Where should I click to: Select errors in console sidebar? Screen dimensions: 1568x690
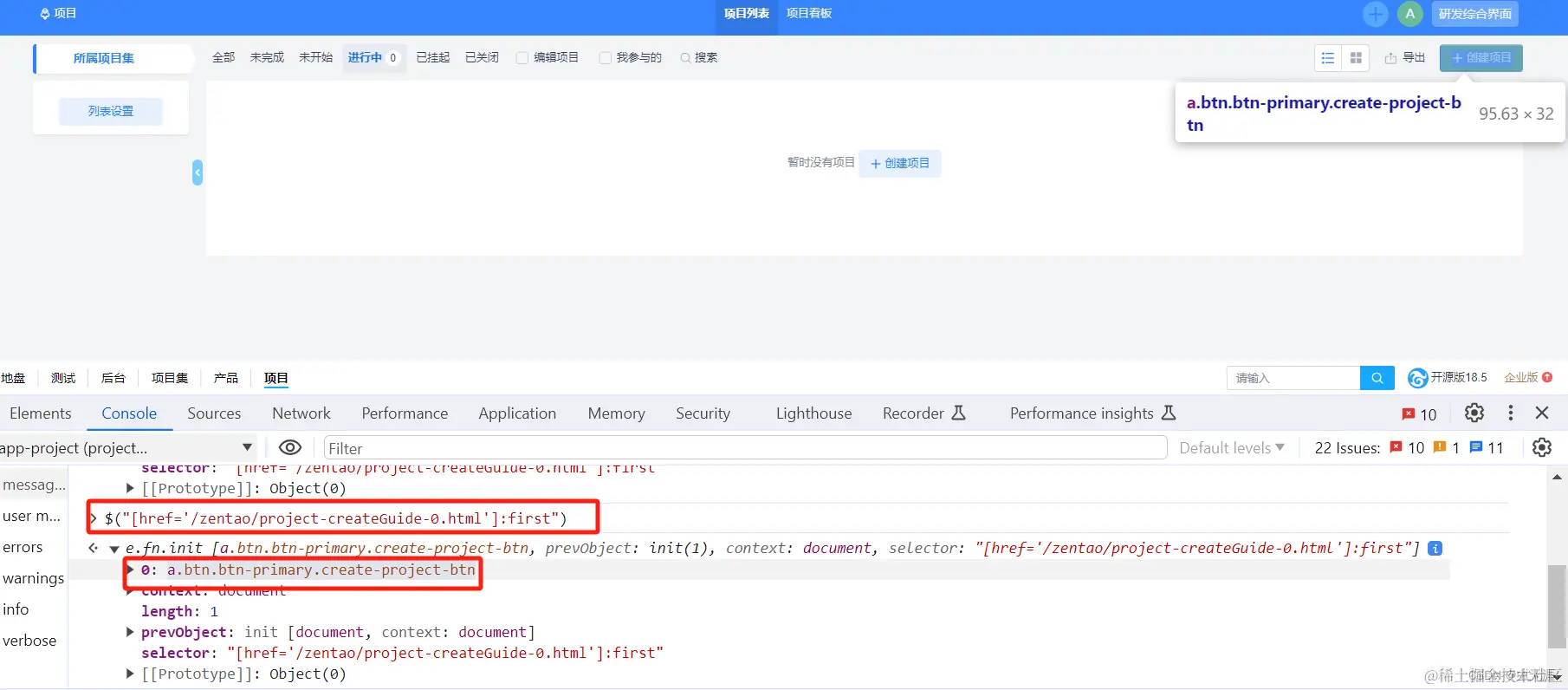(x=23, y=547)
